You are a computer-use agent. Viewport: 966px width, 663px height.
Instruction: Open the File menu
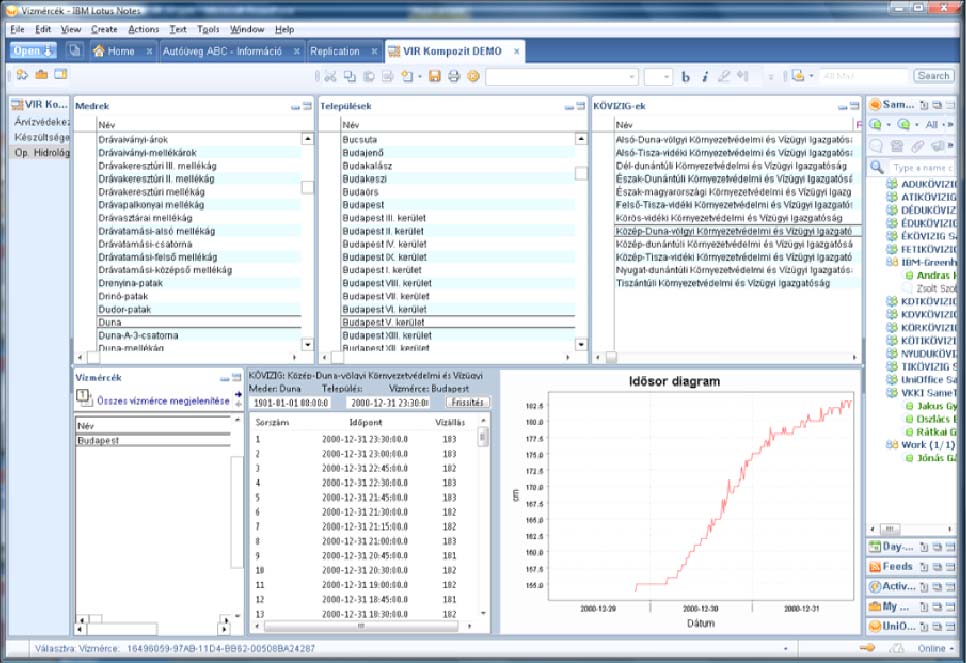[17, 29]
